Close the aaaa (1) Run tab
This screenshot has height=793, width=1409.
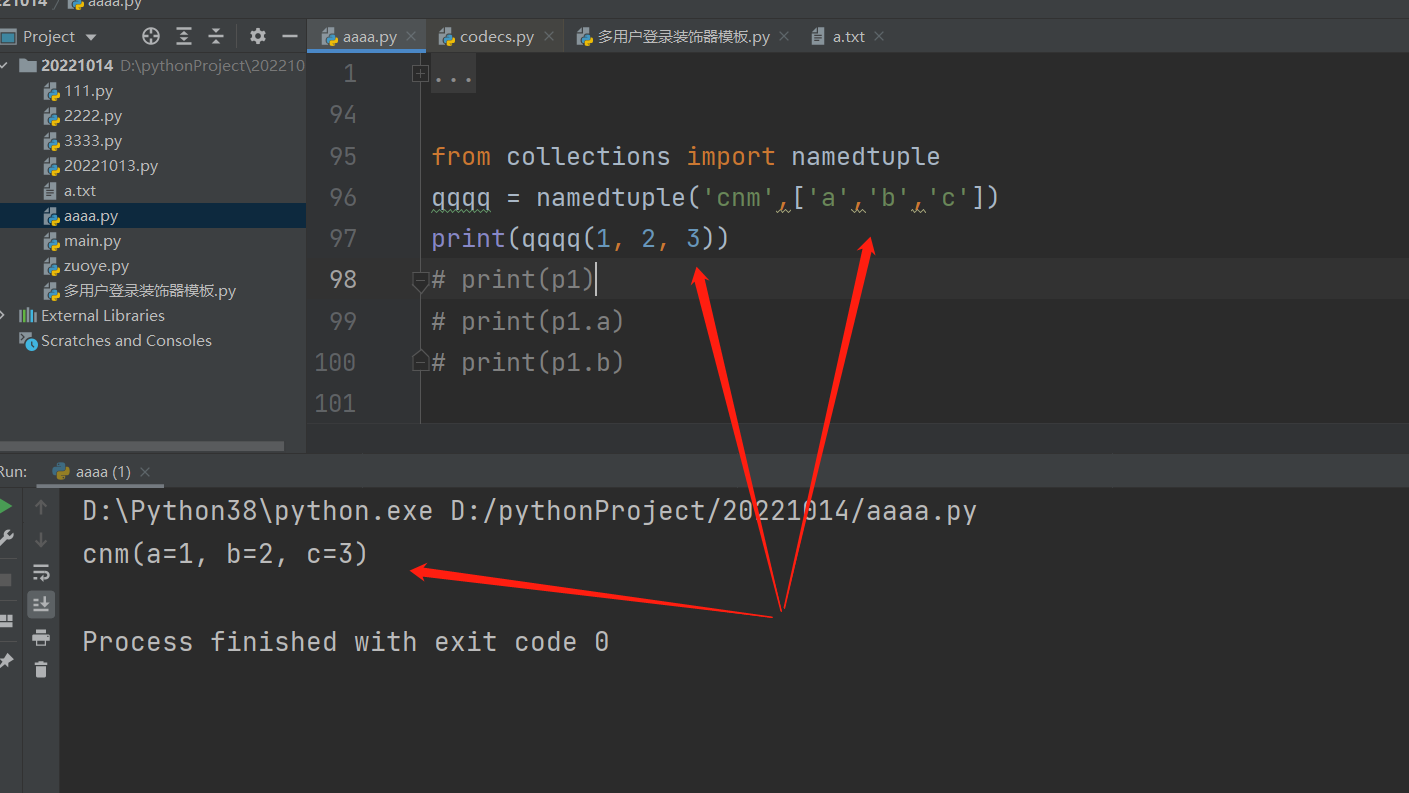point(145,471)
